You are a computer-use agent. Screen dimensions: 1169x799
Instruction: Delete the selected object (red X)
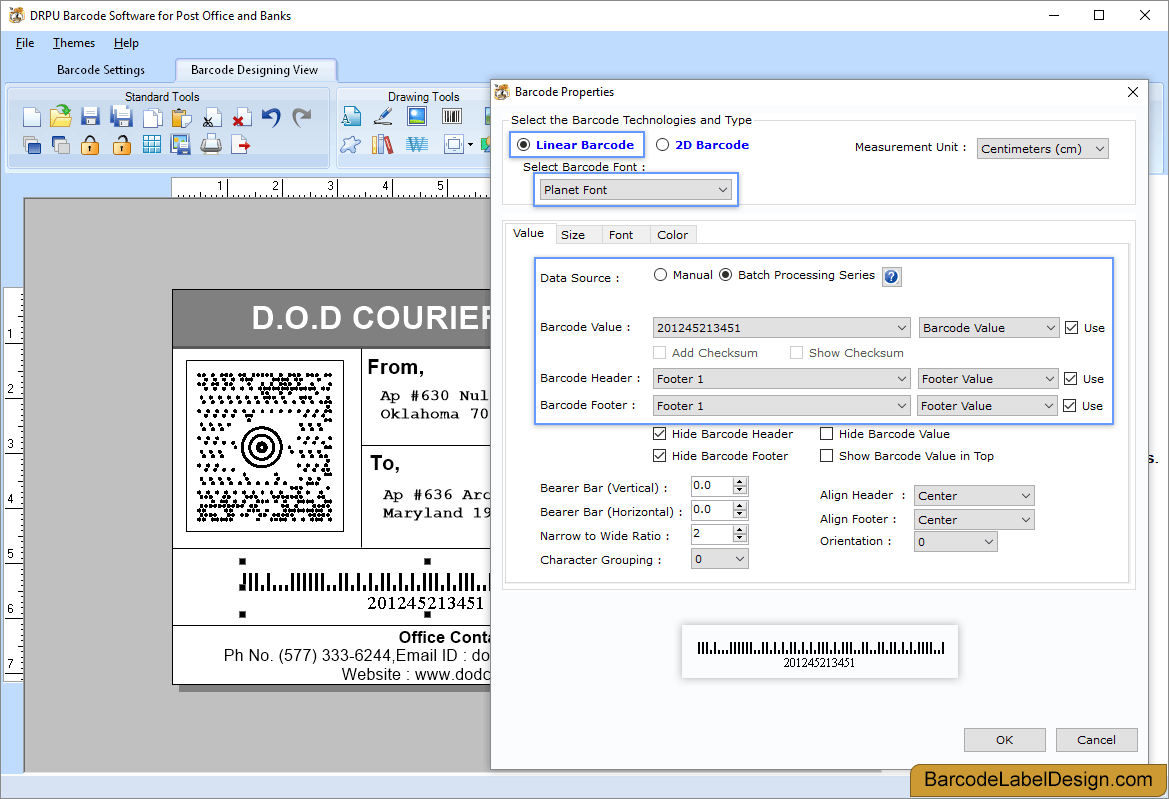(241, 118)
